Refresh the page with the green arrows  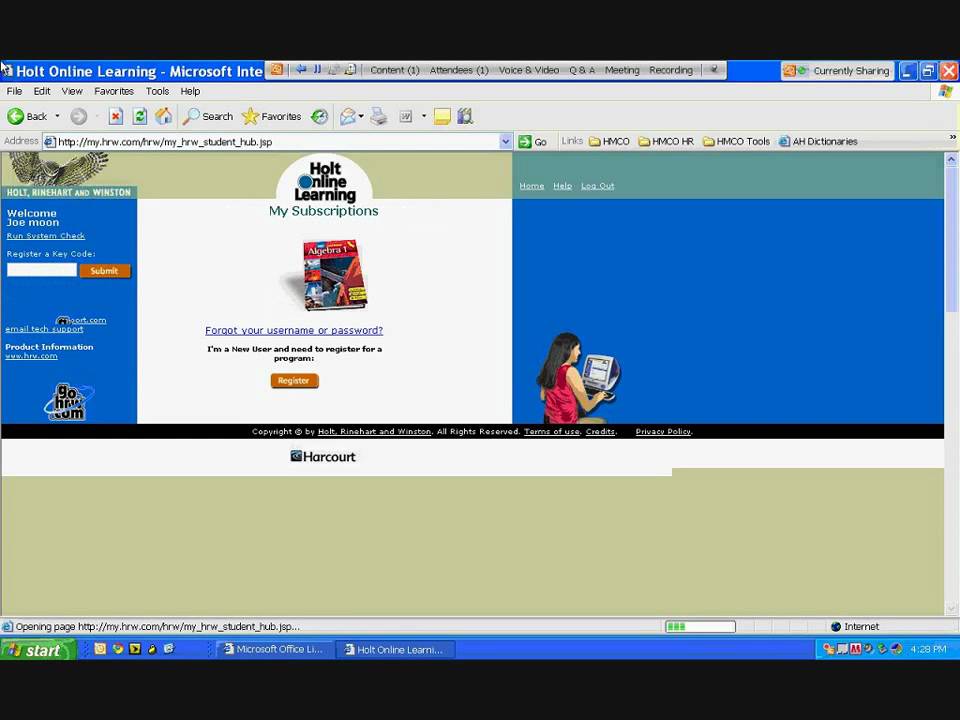(140, 116)
